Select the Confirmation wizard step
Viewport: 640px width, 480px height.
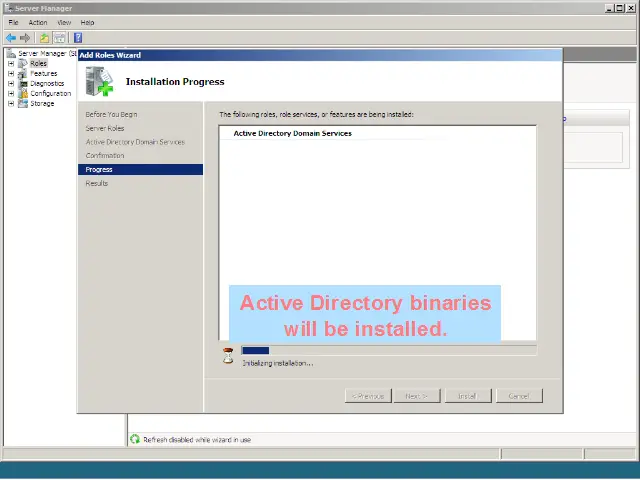point(105,156)
